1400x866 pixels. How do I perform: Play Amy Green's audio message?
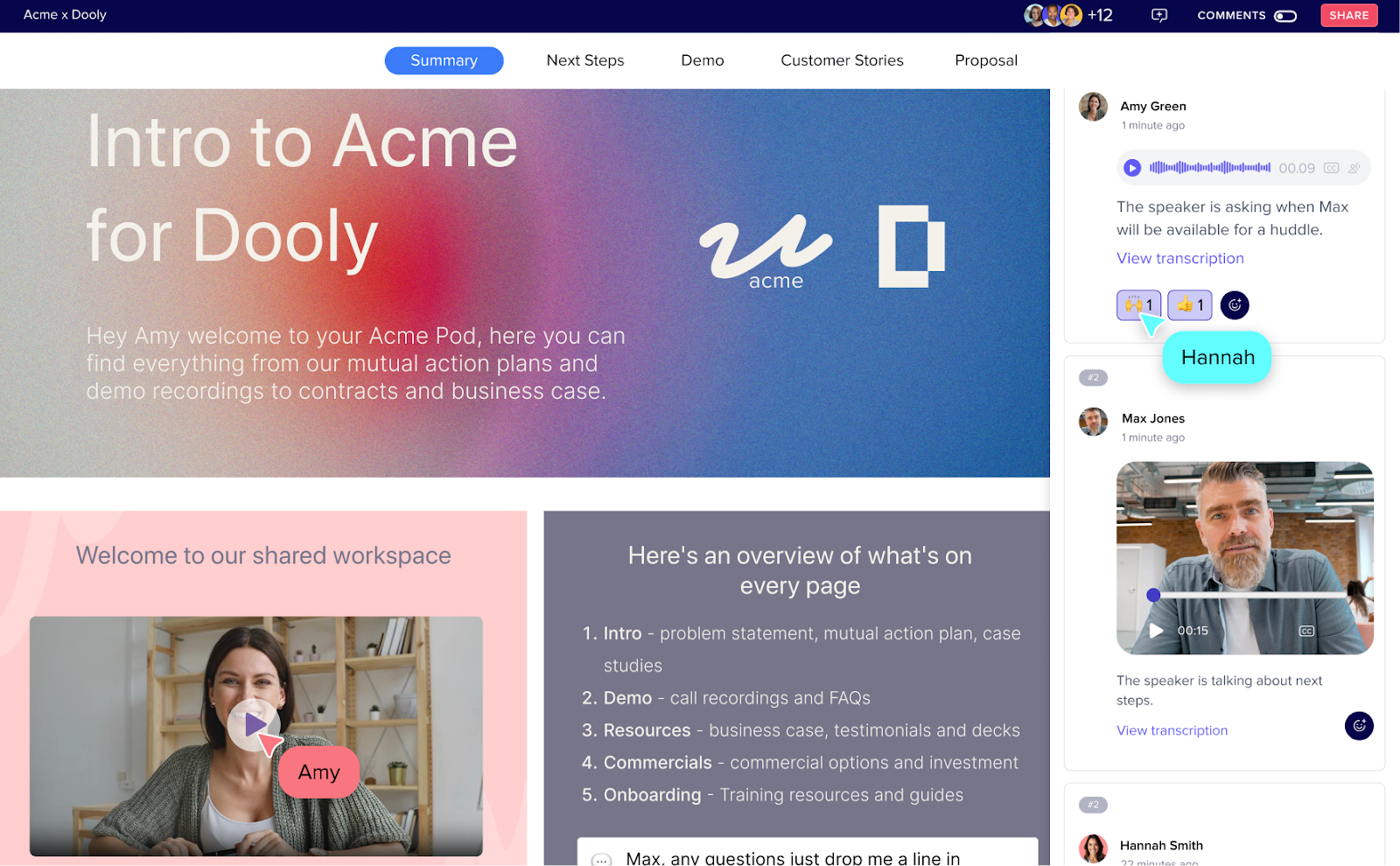[x=1132, y=168]
